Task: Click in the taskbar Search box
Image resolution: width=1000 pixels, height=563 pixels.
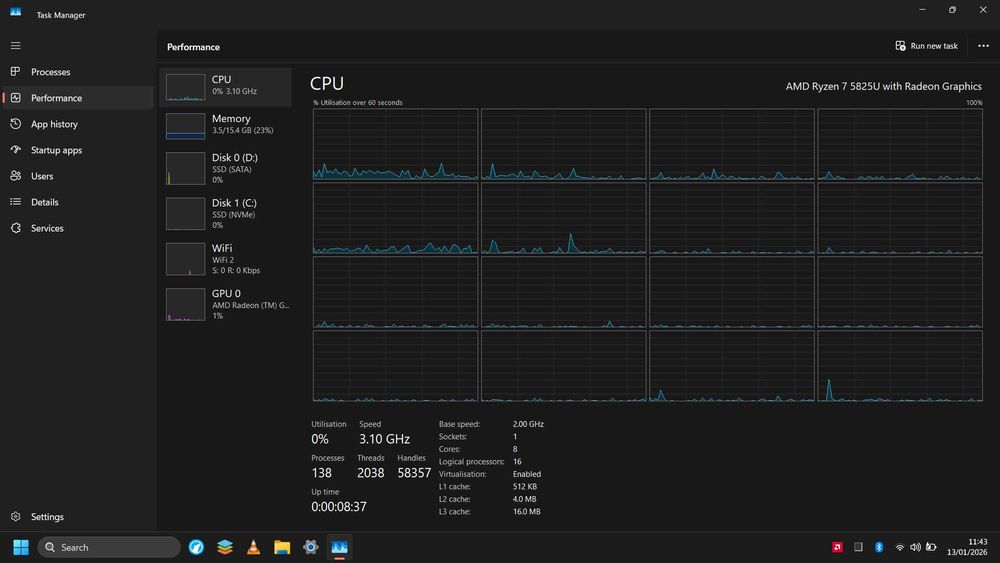Action: click(109, 547)
